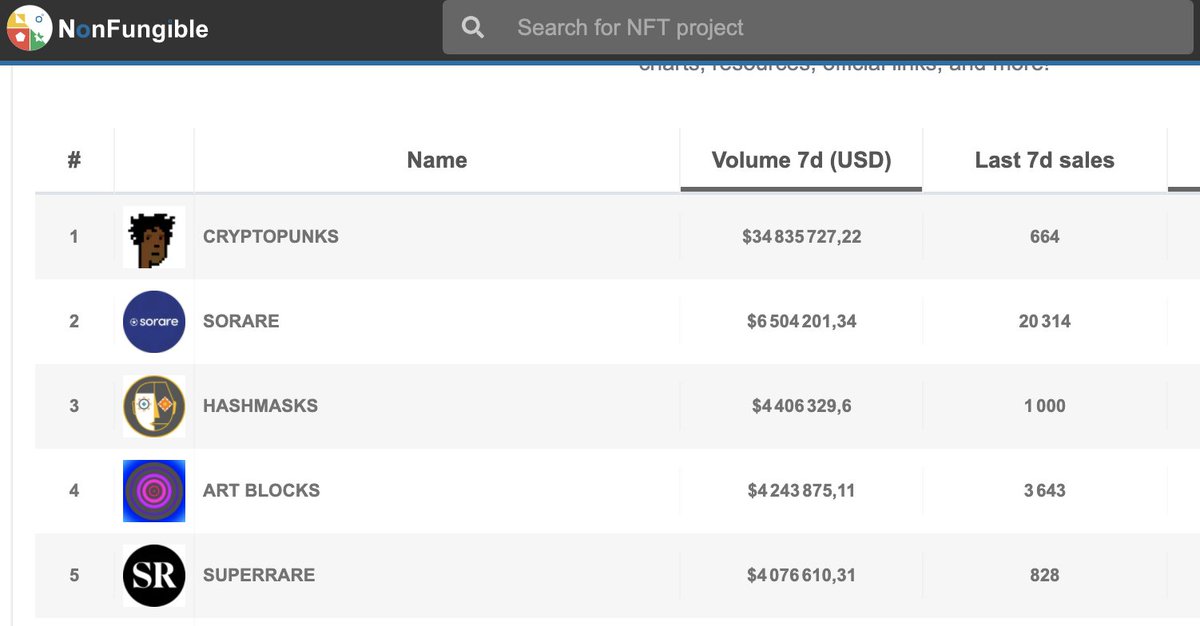The width and height of the screenshot is (1200, 626).
Task: Sort table by Name column
Action: click(437, 160)
